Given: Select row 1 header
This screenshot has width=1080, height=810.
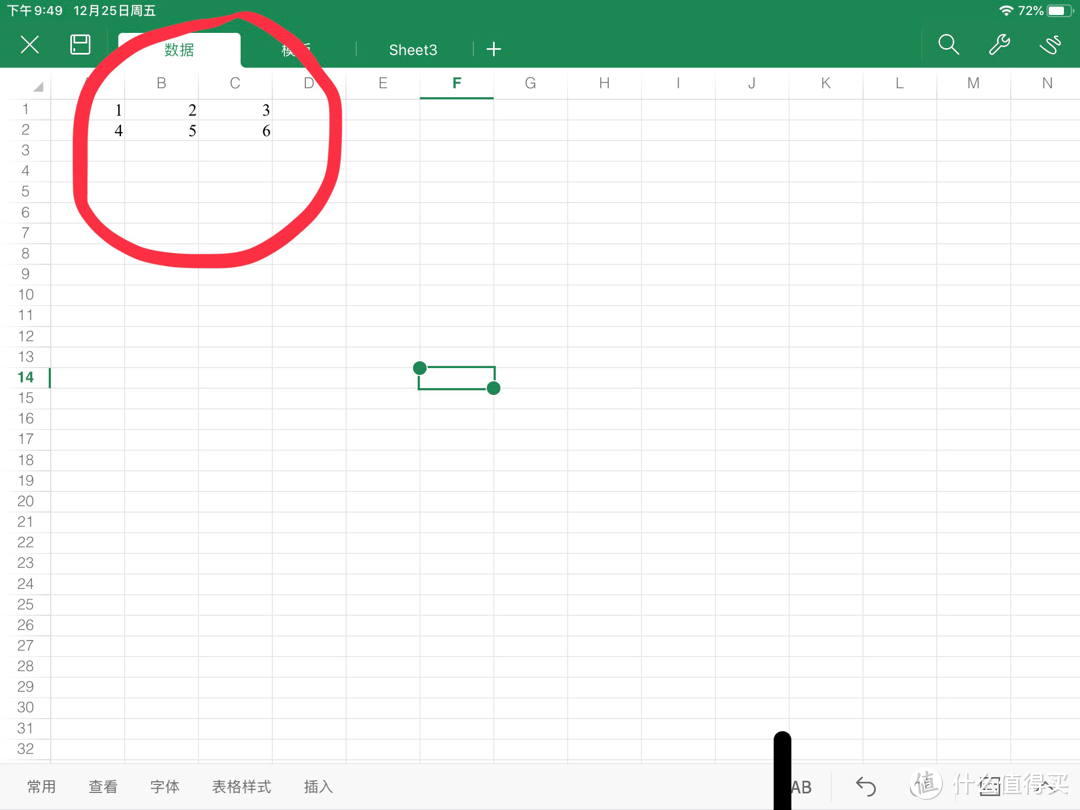Looking at the screenshot, I should (25, 110).
